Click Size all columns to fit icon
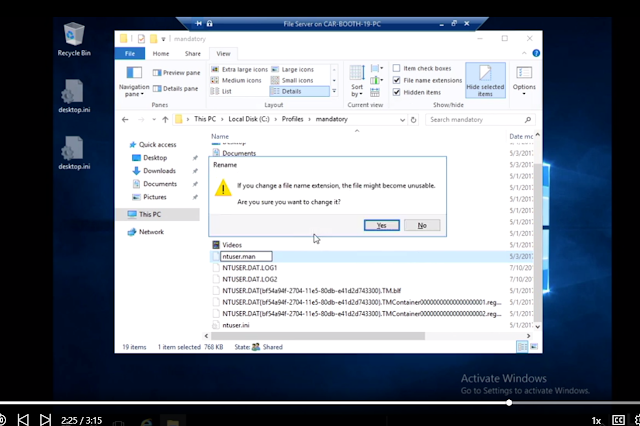The height and width of the screenshot is (426, 640). (x=375, y=93)
